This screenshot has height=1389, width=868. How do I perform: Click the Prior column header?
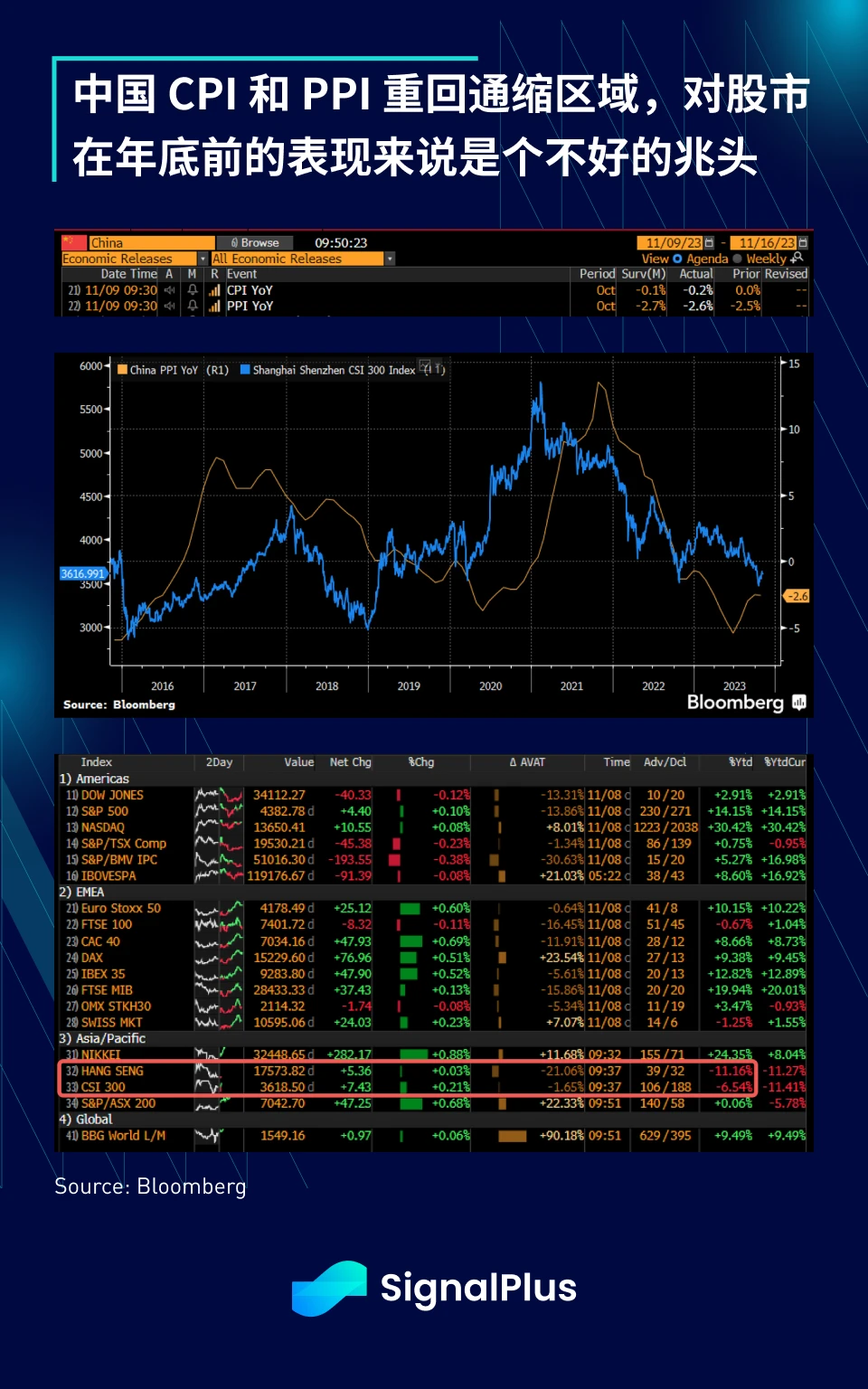click(746, 274)
